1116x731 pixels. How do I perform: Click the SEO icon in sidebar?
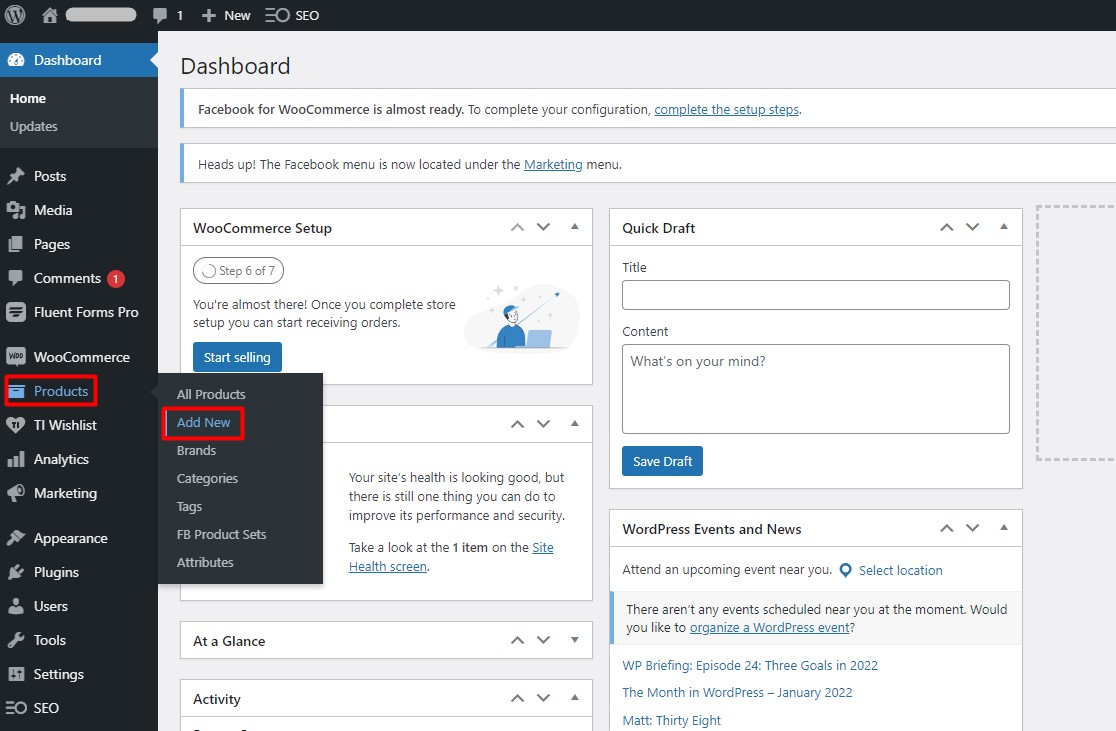pos(16,708)
